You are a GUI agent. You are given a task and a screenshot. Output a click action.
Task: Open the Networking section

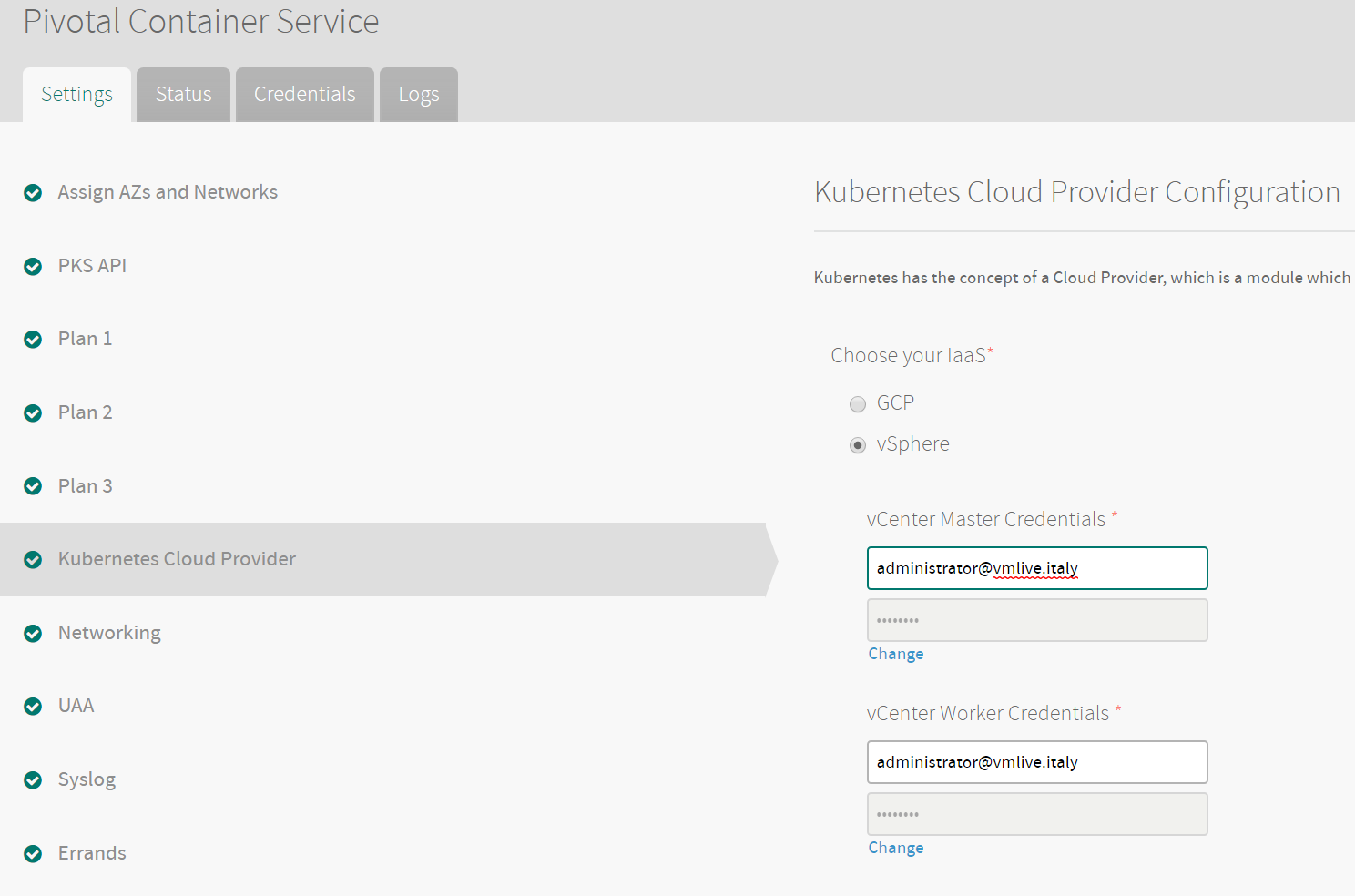pyautogui.click(x=109, y=633)
